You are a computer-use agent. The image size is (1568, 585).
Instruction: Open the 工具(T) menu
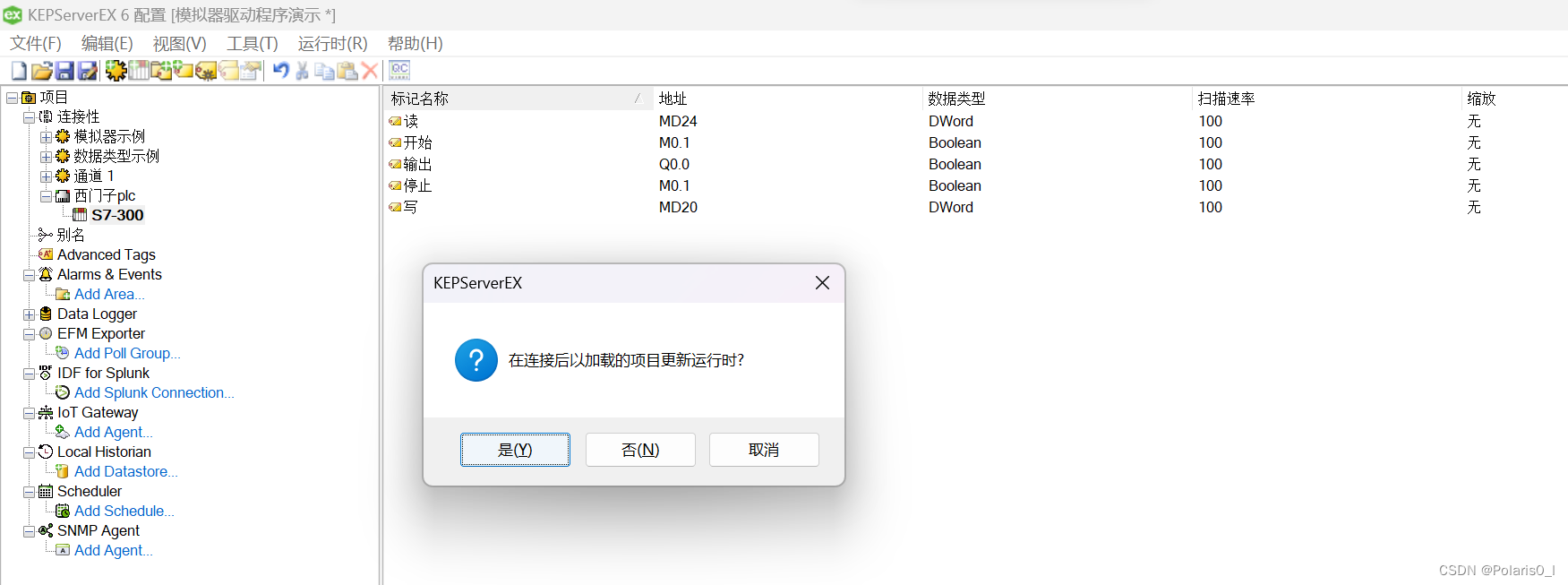coord(253,43)
